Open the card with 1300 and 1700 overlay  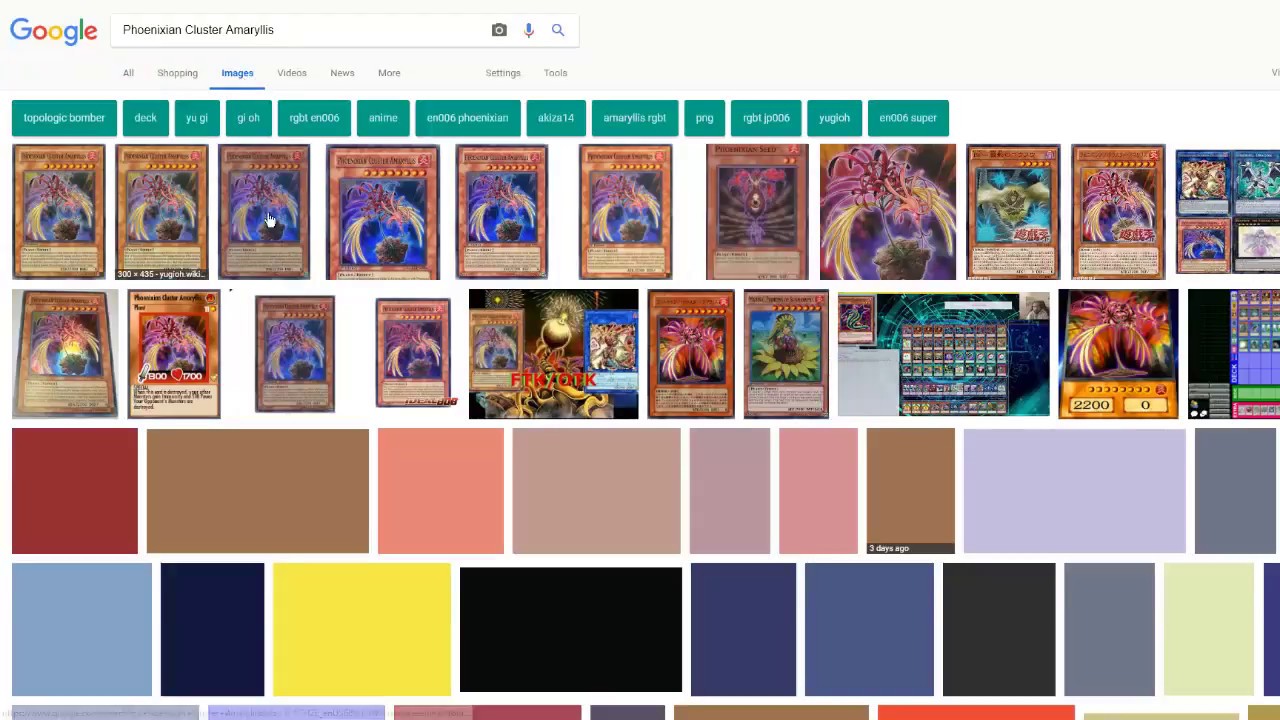point(174,354)
